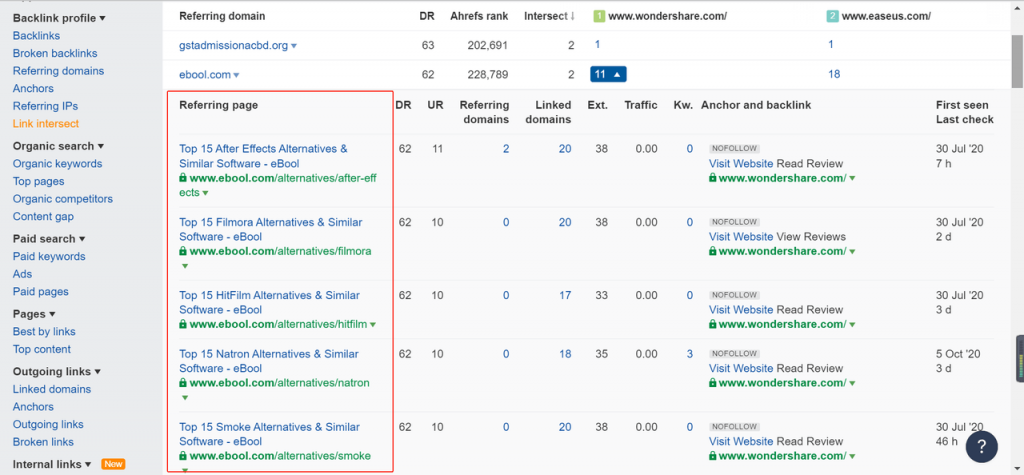This screenshot has width=1024, height=475.
Task: Open dropdown below alternatives/natron URL
Action: click(x=184, y=398)
